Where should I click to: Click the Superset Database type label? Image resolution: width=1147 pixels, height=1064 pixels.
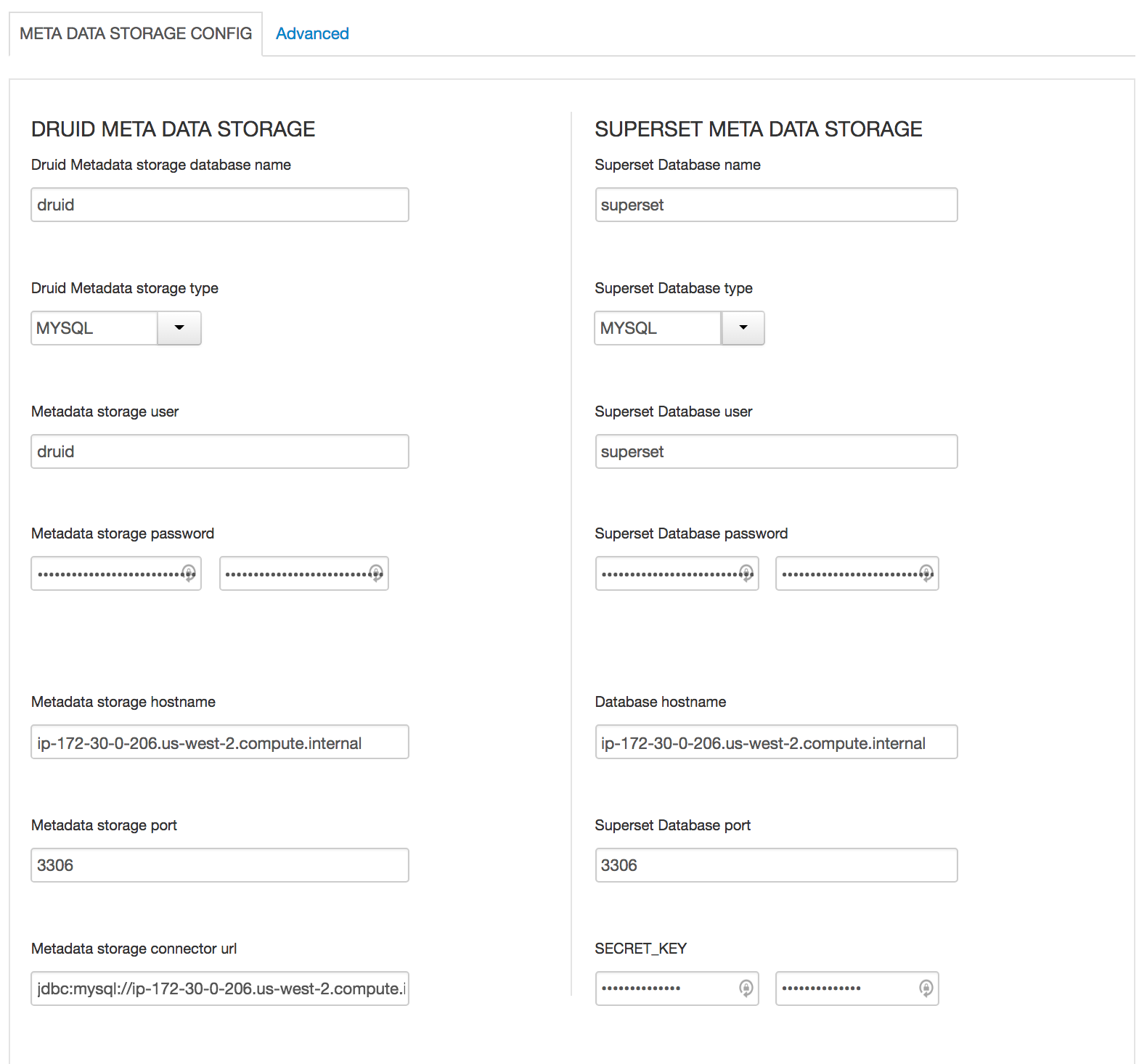tap(674, 288)
